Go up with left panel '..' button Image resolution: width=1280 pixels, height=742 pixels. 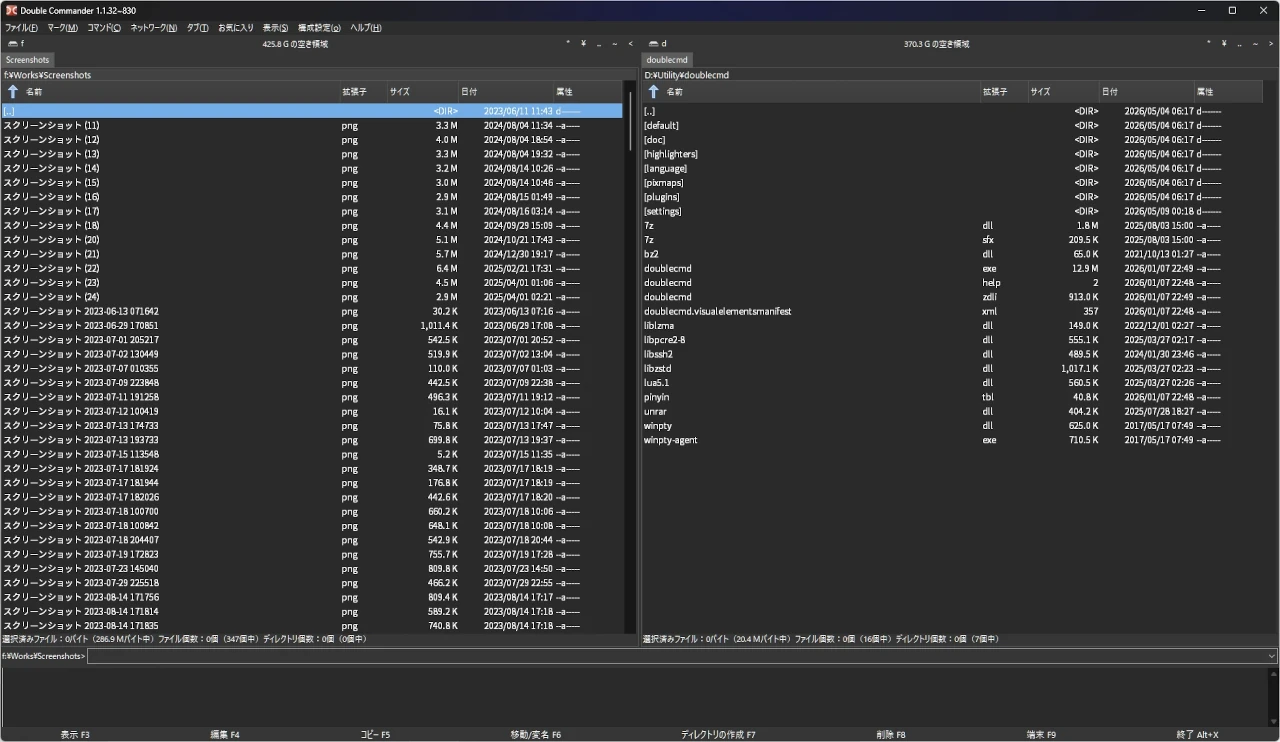pos(599,44)
